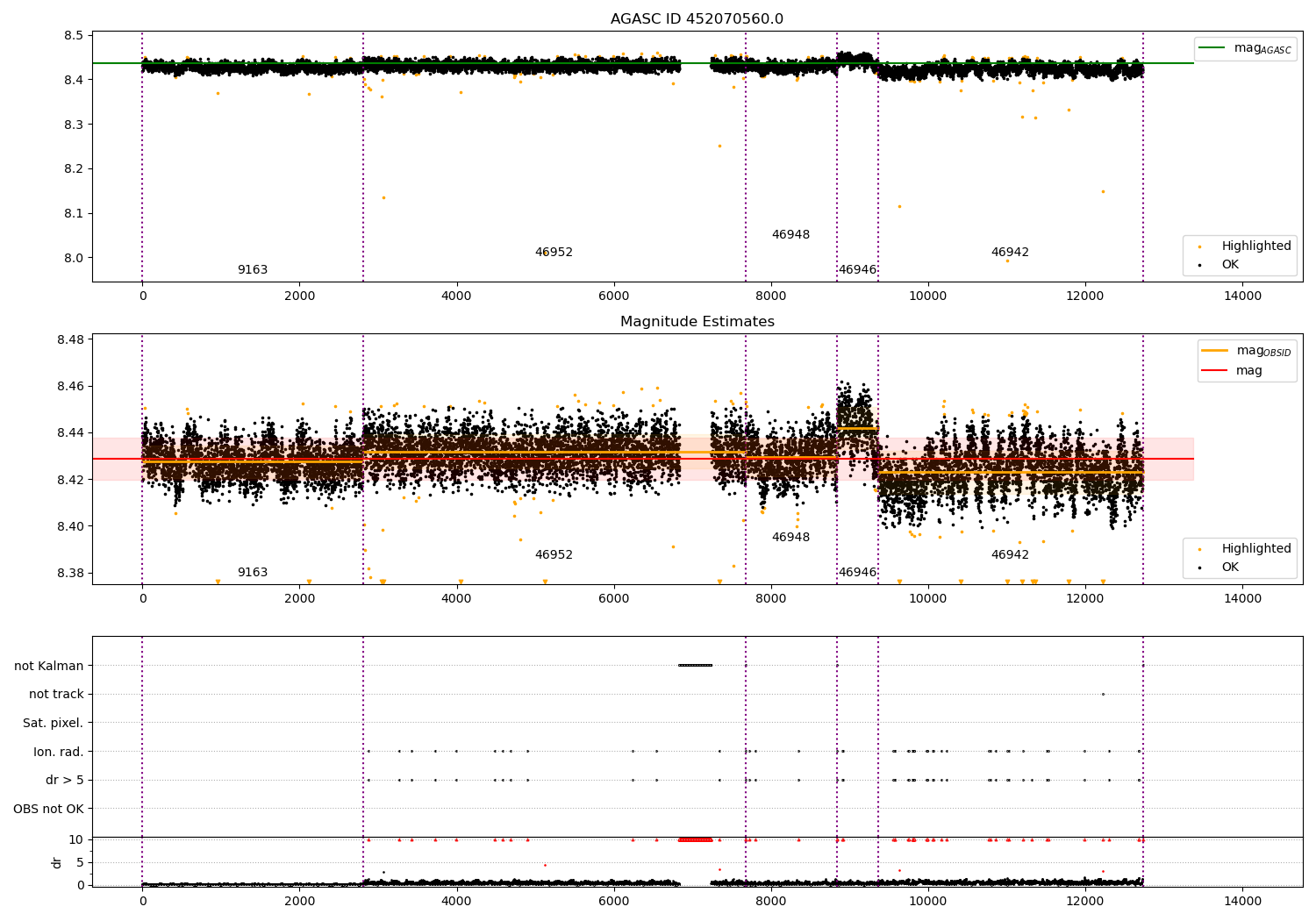Click obsid label 46946 in top plot
This screenshot has width=1316, height=921.
857,269
